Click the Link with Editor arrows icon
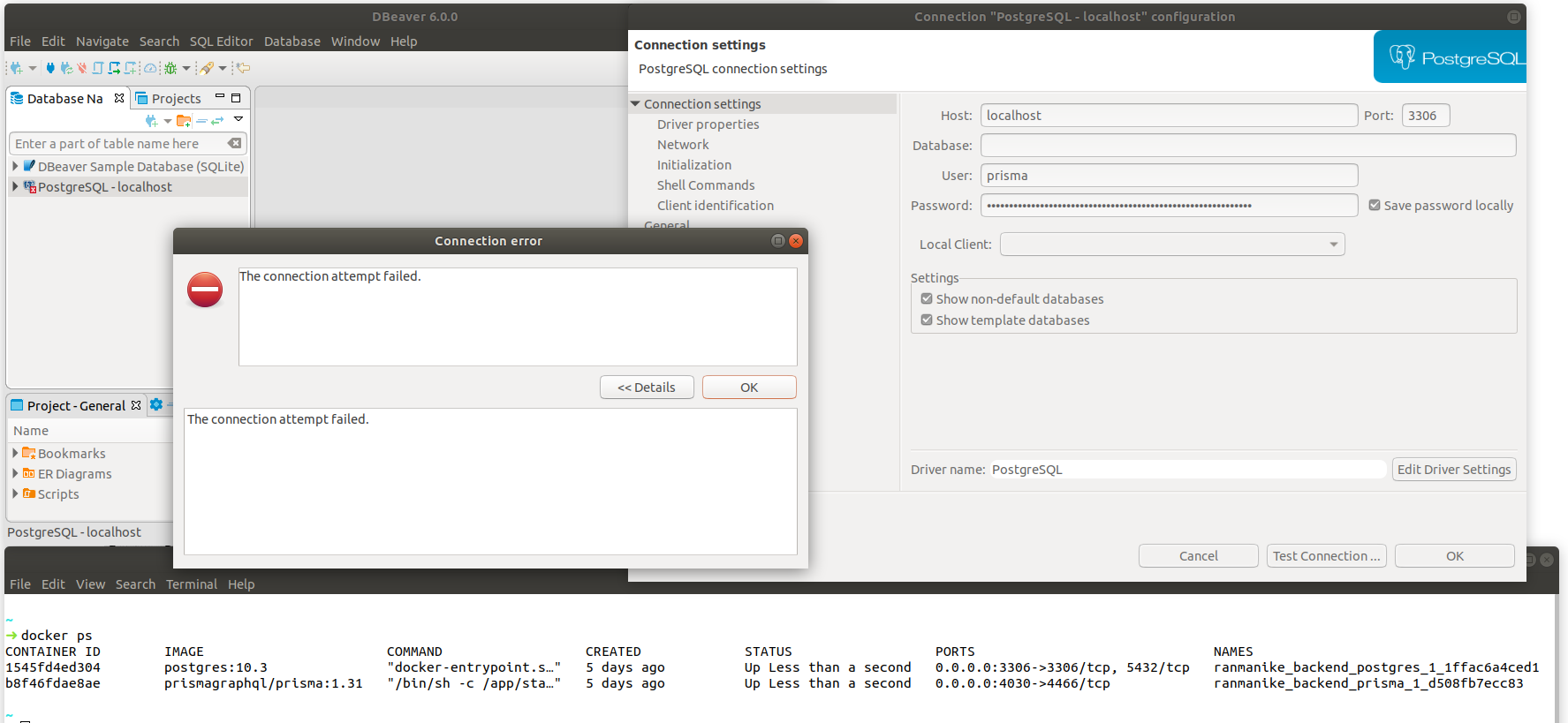The image size is (1568, 723). pyautogui.click(x=217, y=121)
